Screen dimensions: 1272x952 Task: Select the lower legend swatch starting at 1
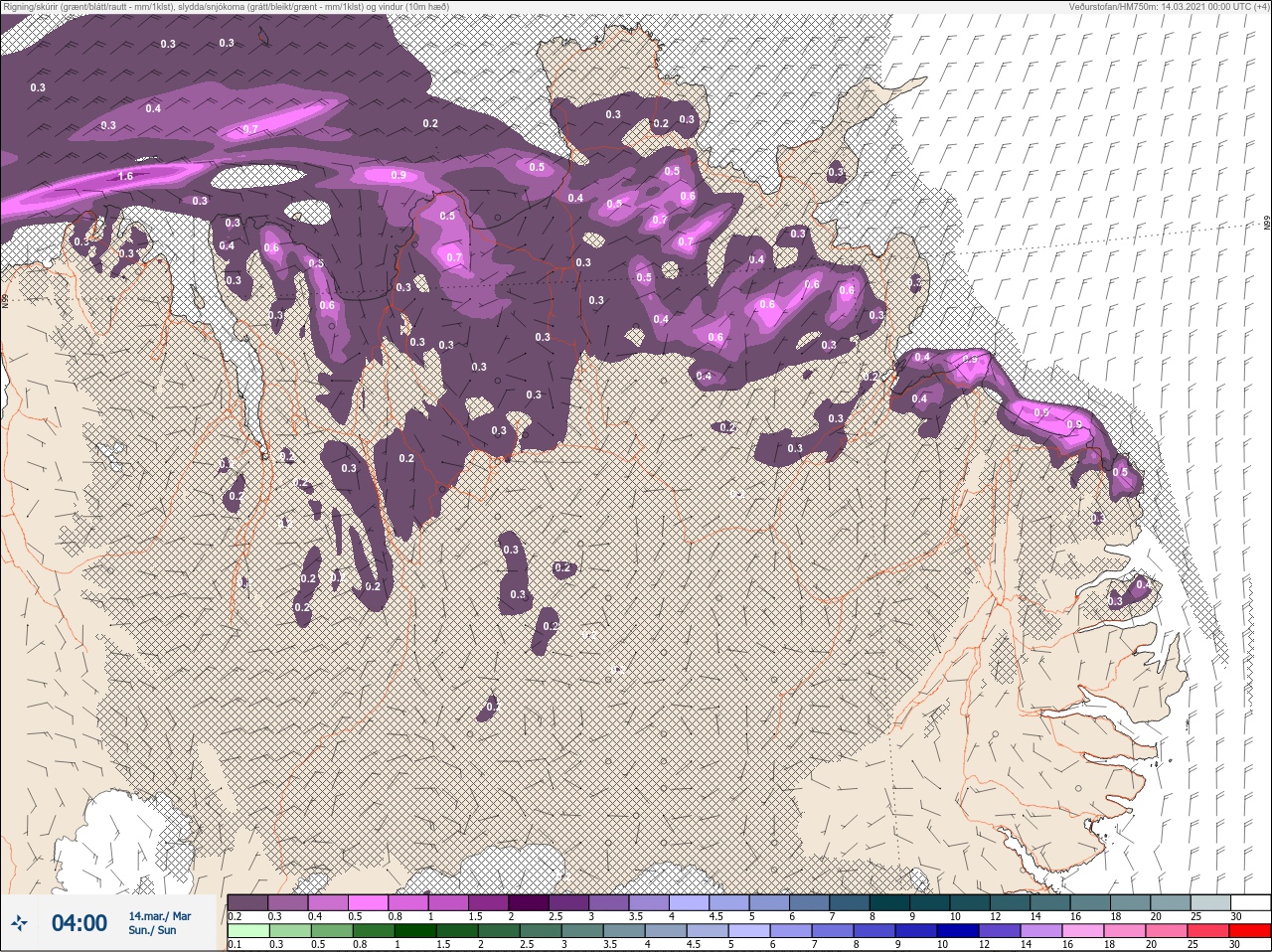click(x=415, y=931)
